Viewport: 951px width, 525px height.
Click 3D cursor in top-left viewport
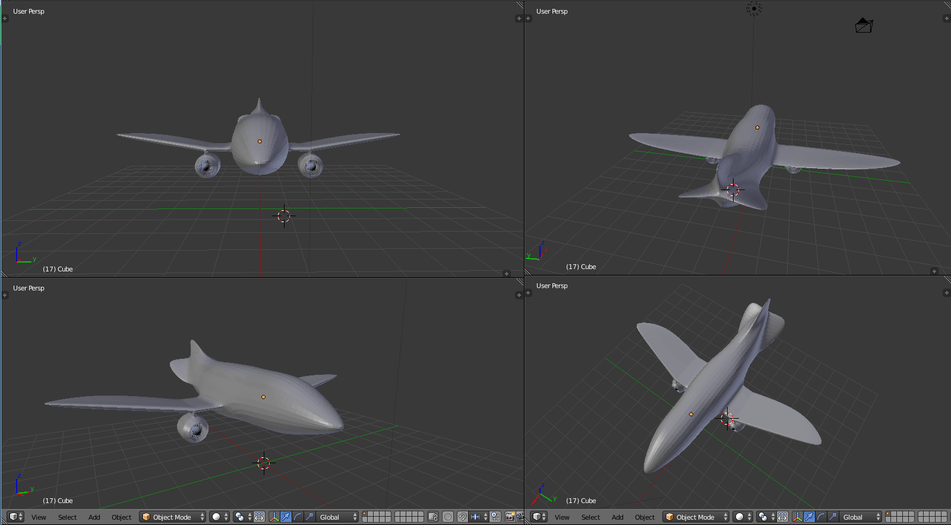(x=283, y=216)
